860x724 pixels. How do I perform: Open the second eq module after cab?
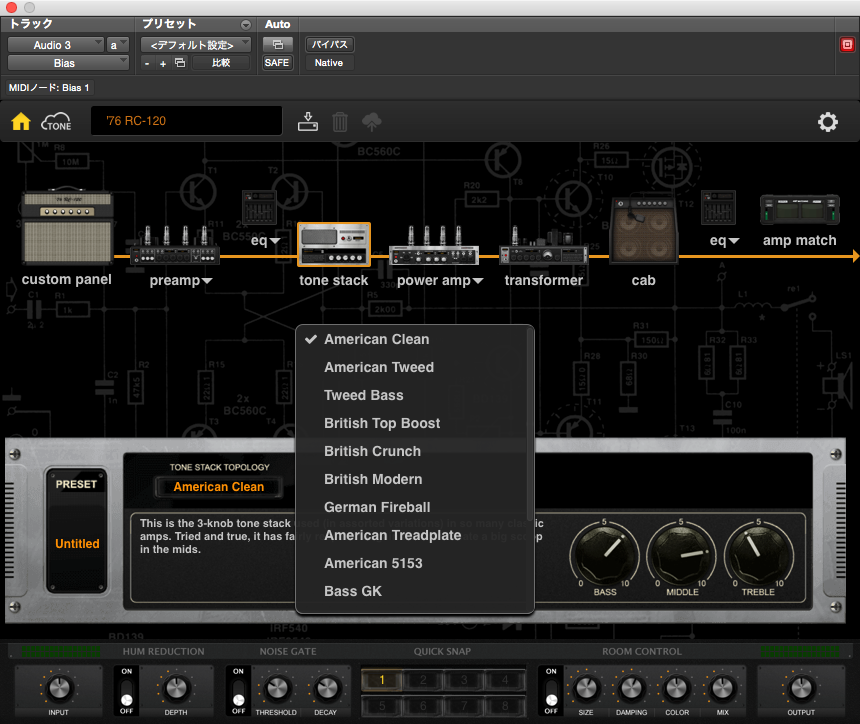pos(718,208)
